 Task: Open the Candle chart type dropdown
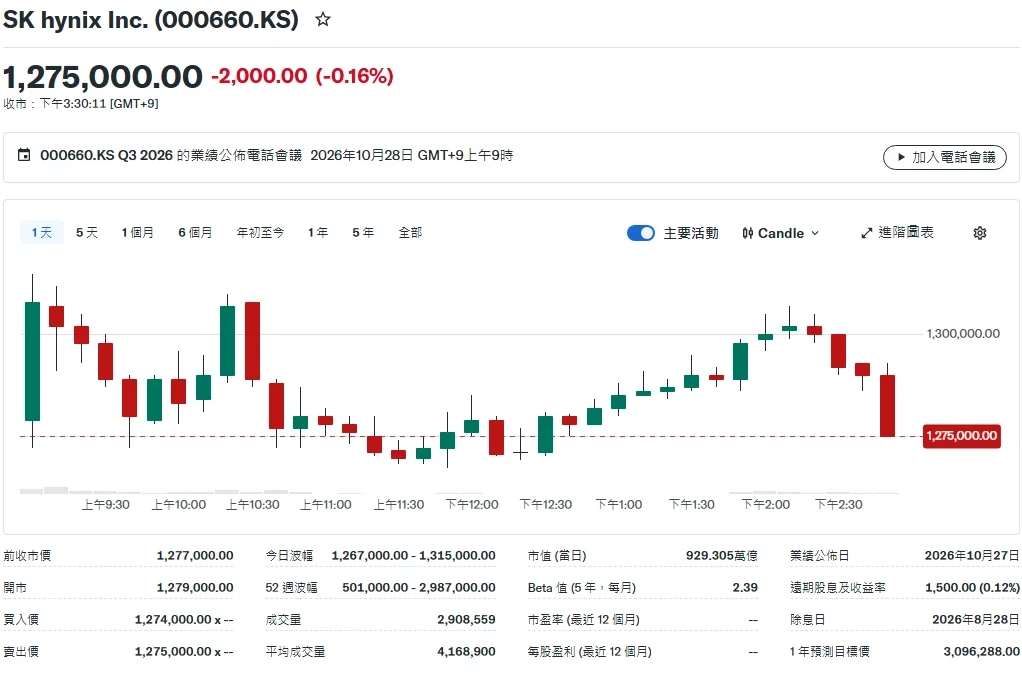pos(780,233)
